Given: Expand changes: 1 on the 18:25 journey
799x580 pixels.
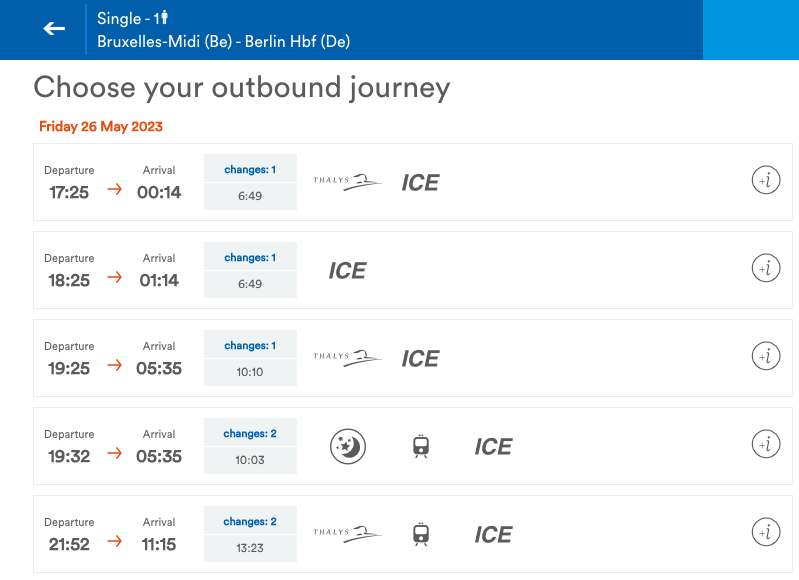Looking at the screenshot, I should coord(250,257).
